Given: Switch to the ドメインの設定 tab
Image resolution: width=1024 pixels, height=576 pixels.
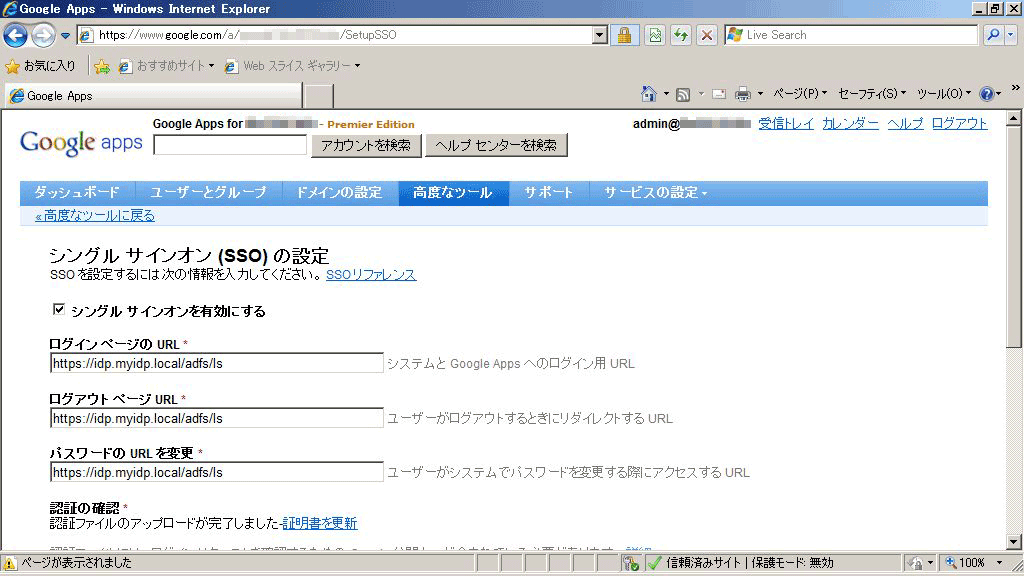Looking at the screenshot, I should click(x=340, y=193).
